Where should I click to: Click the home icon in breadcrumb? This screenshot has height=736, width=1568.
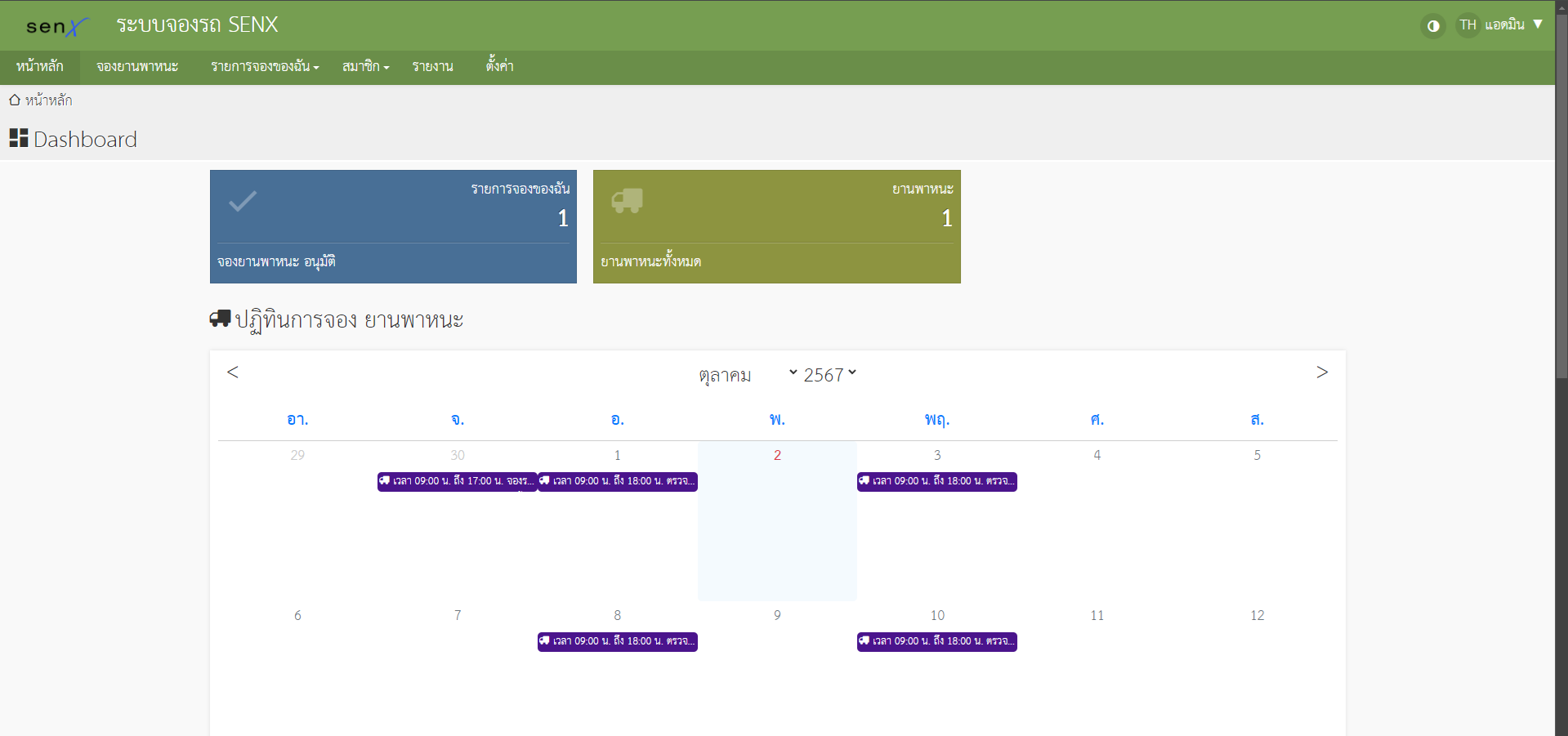point(15,100)
